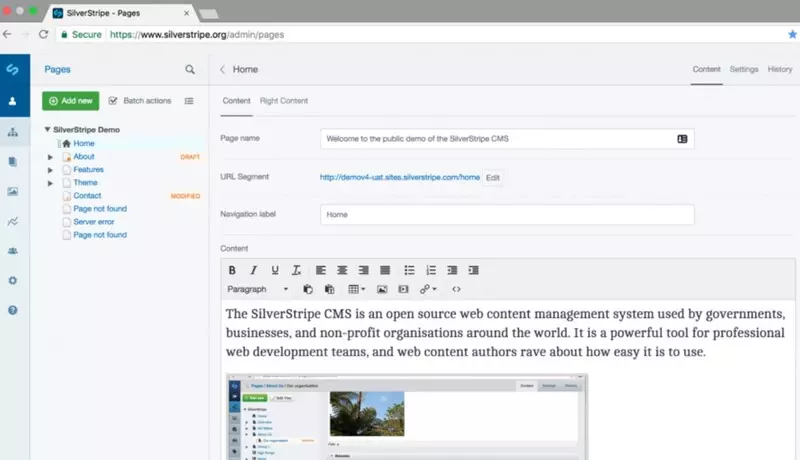Screen dimensions: 800x460
Task: Open the link insert dropdown
Action: 428,289
